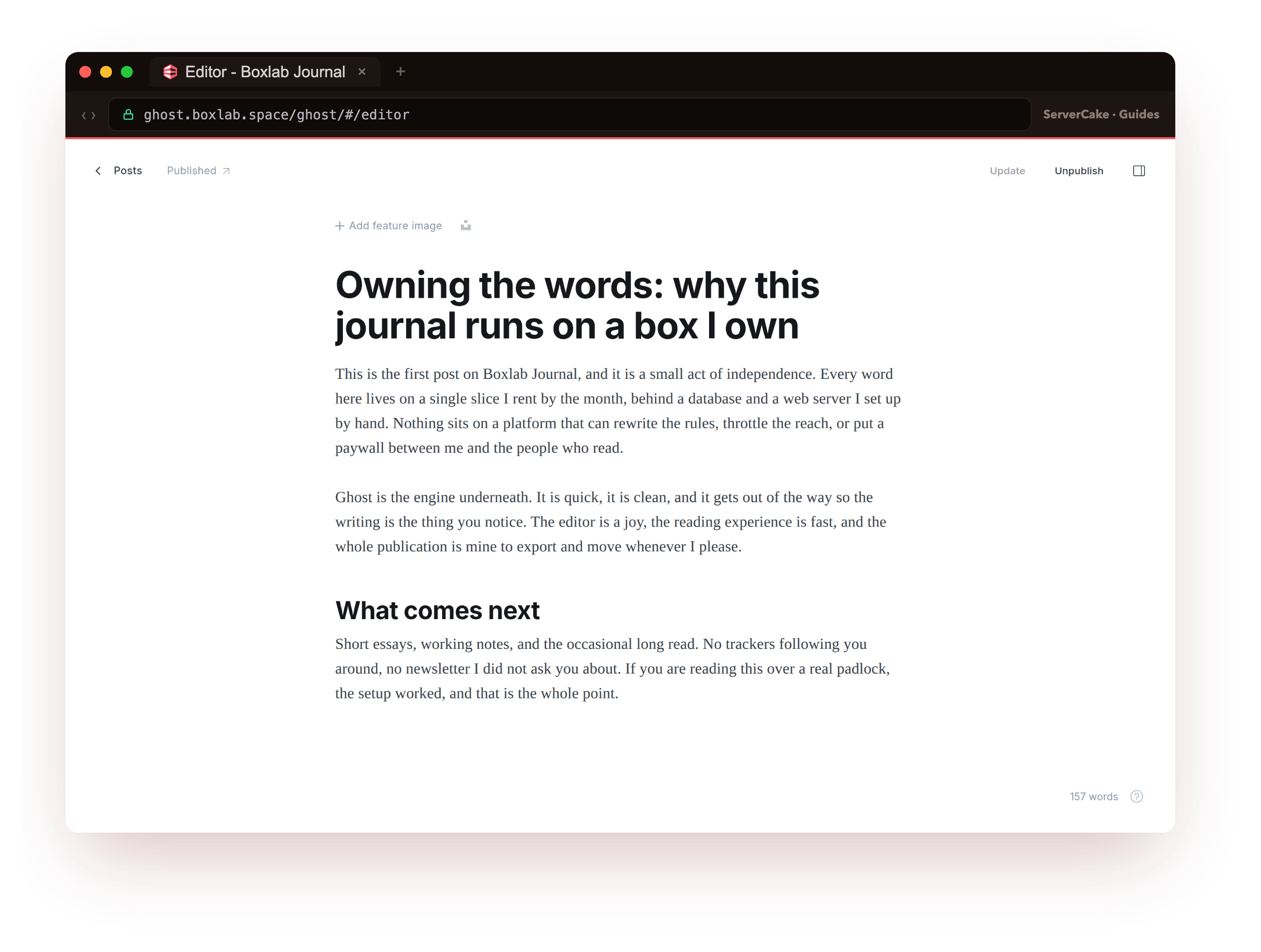Click the Ghost favicon on the tab
Viewport: 1261px width, 952px height.
pos(170,72)
